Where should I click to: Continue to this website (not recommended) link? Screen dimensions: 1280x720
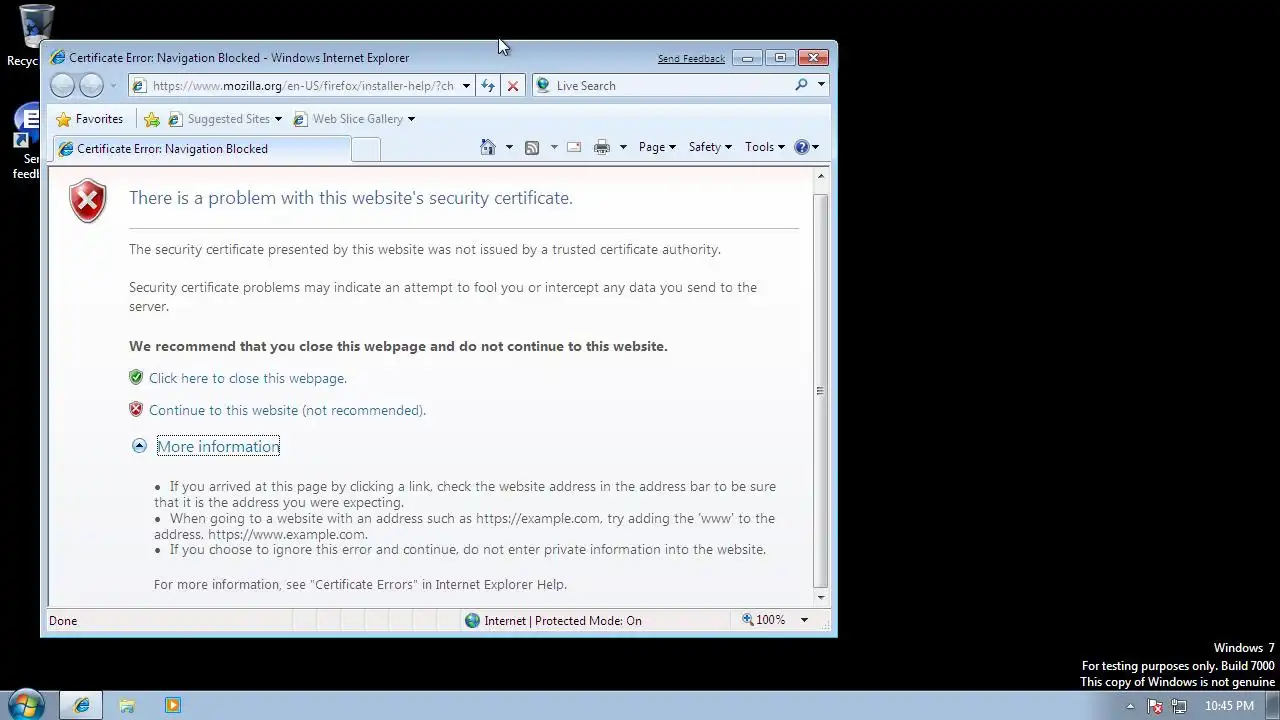[x=287, y=410]
